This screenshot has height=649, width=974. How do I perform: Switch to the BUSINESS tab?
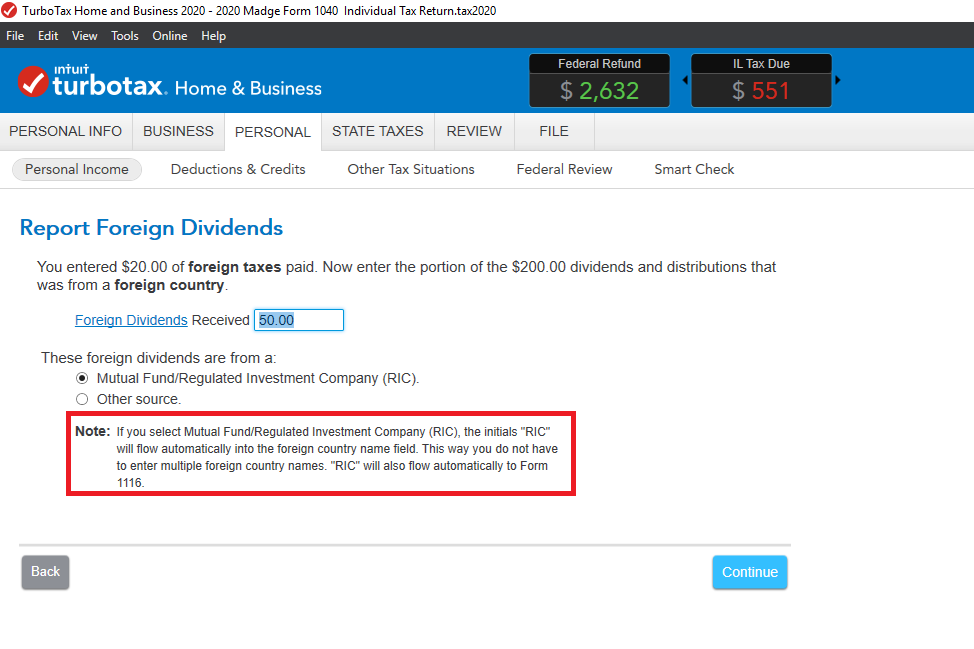[x=178, y=132]
